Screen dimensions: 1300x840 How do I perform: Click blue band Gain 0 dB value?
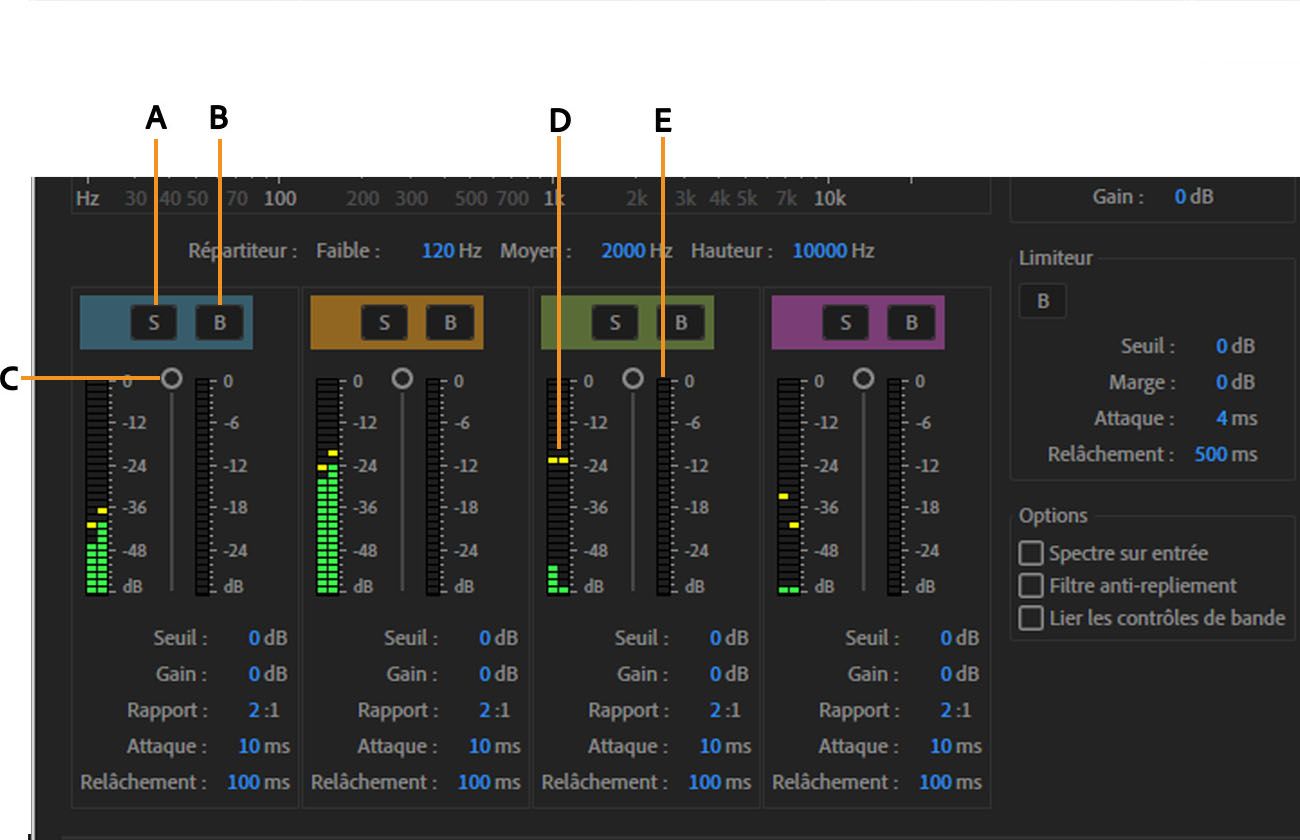pos(268,674)
